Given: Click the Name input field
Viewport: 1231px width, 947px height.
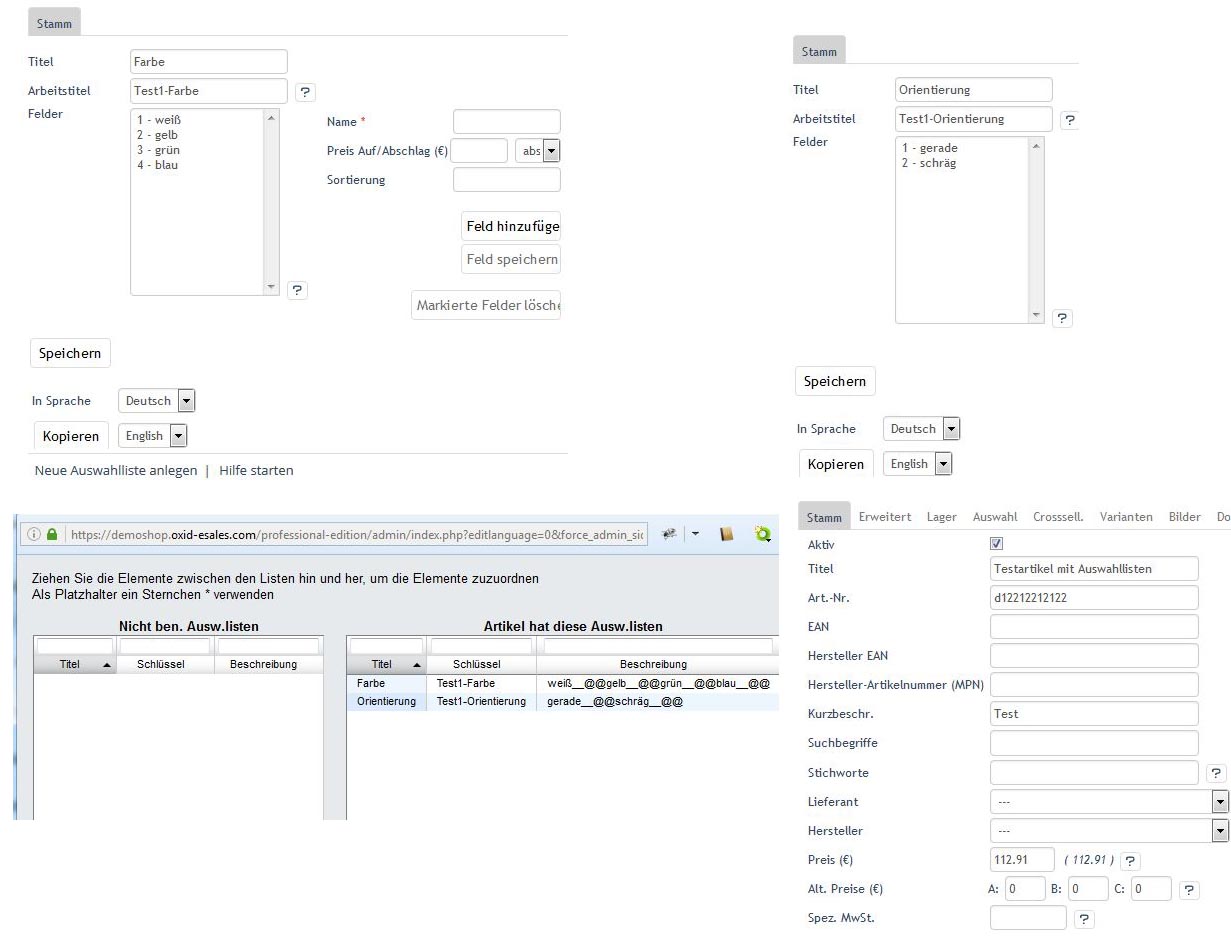Looking at the screenshot, I should pyautogui.click(x=507, y=122).
